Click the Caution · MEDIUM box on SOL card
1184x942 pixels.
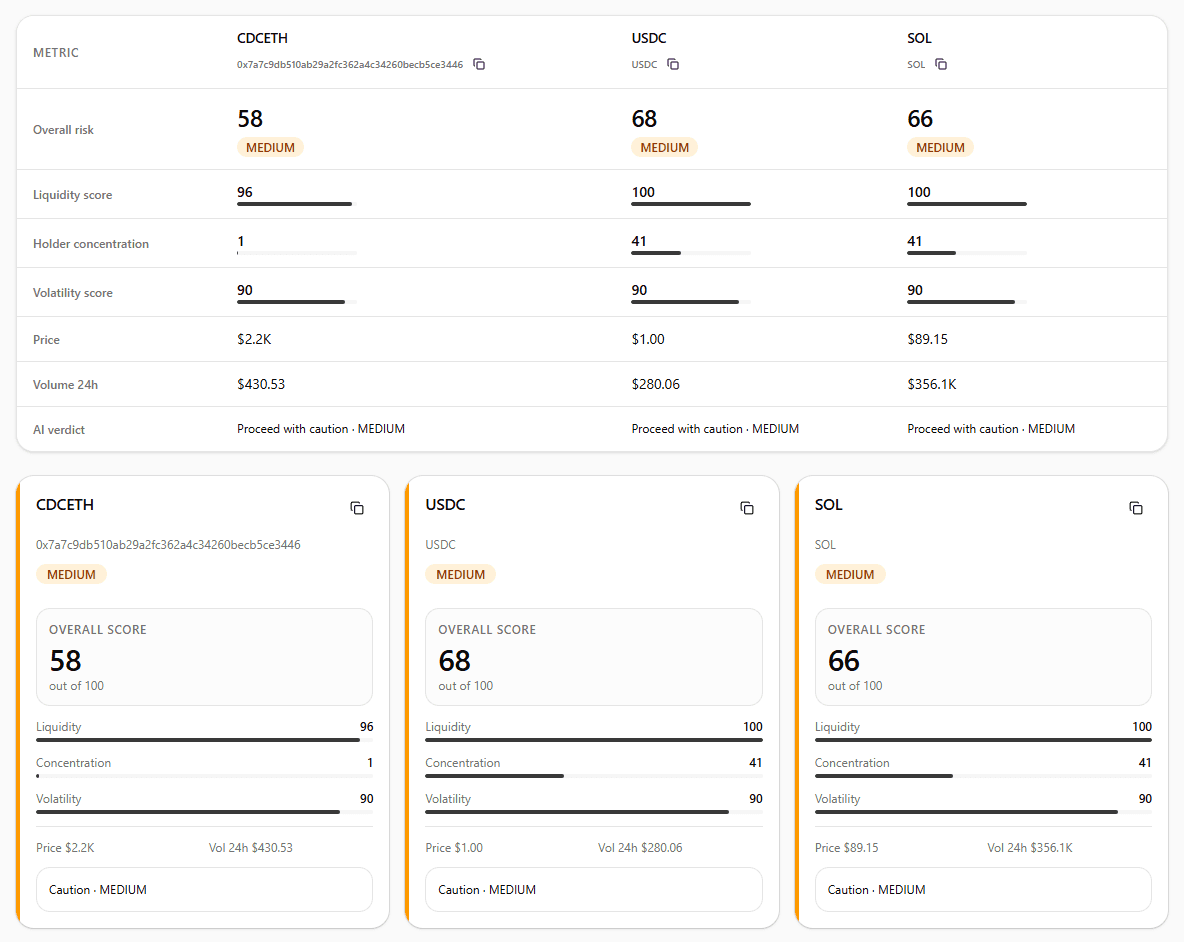[983, 889]
